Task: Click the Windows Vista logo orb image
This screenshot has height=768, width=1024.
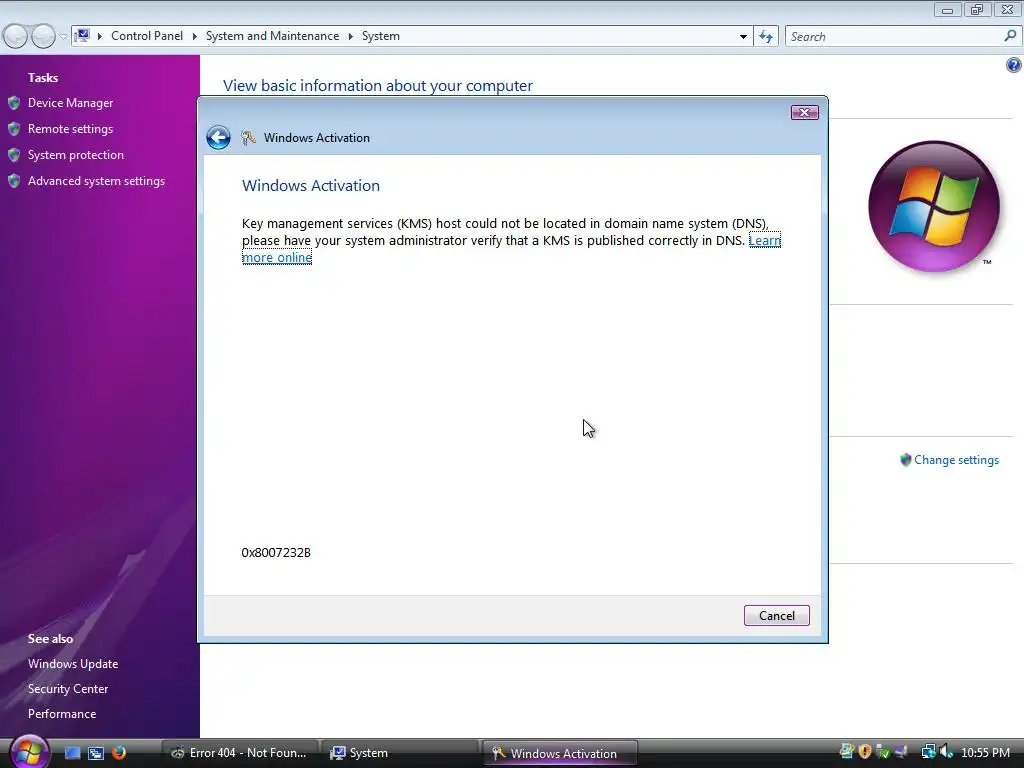Action: click(x=934, y=206)
